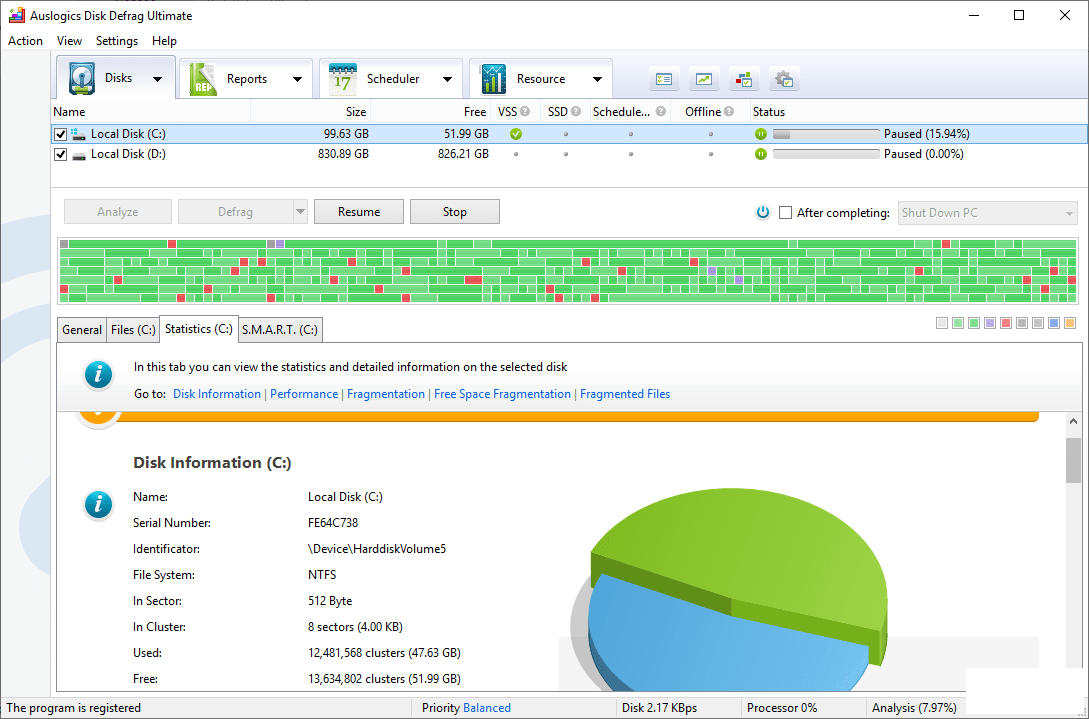
Task: Expand the Scheduler dropdown arrow
Action: tap(447, 79)
